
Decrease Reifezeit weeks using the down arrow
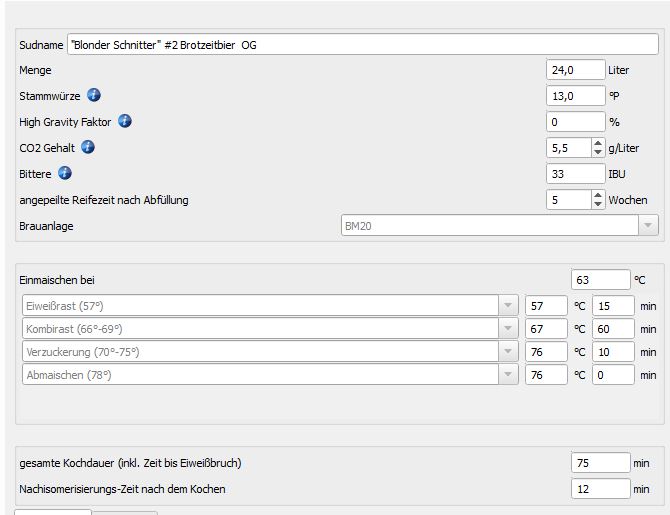coord(598,204)
